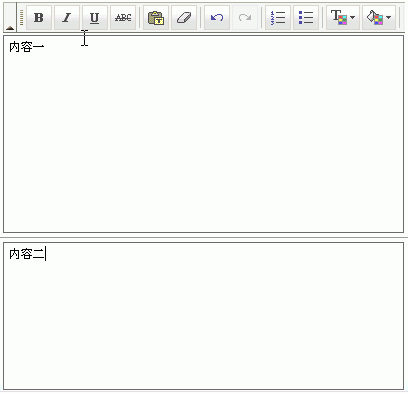
Task: Apply strikethrough ABC formatting
Action: (123, 17)
